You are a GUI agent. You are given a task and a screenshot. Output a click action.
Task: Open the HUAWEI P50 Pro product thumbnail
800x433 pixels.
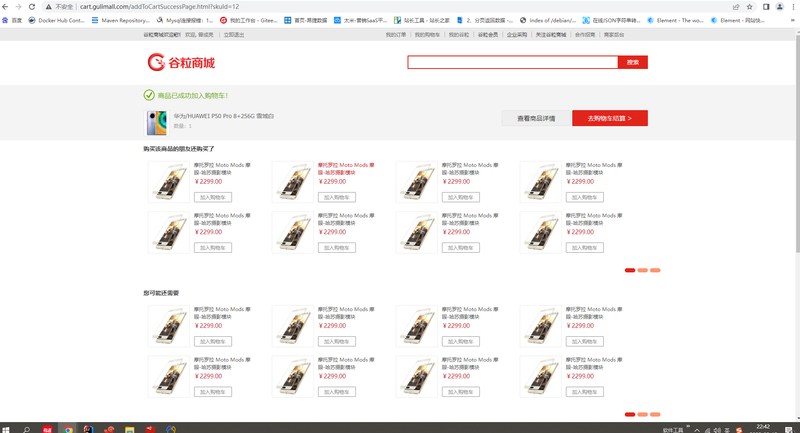157,123
